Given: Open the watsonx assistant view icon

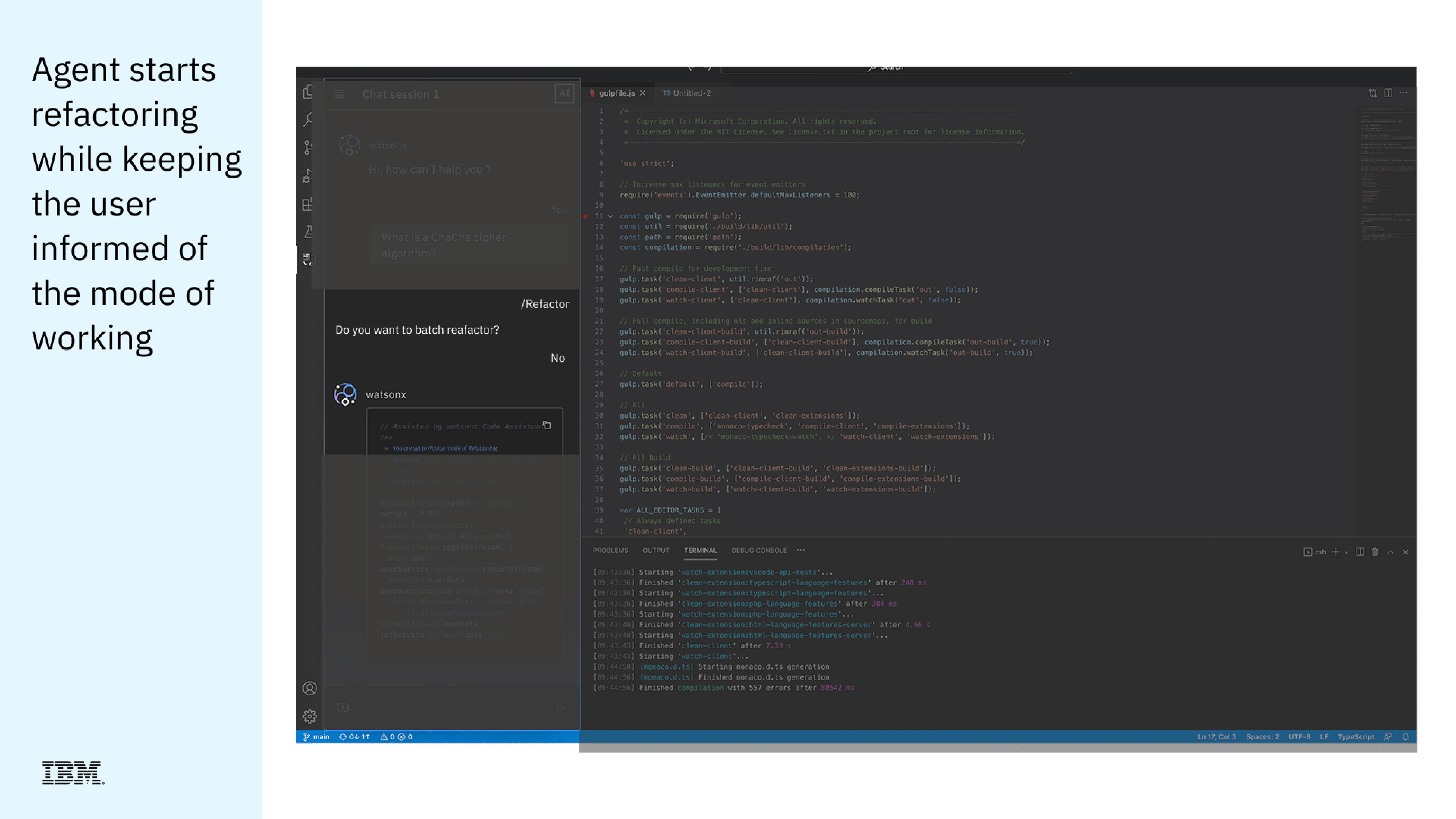Looking at the screenshot, I should click(x=309, y=260).
